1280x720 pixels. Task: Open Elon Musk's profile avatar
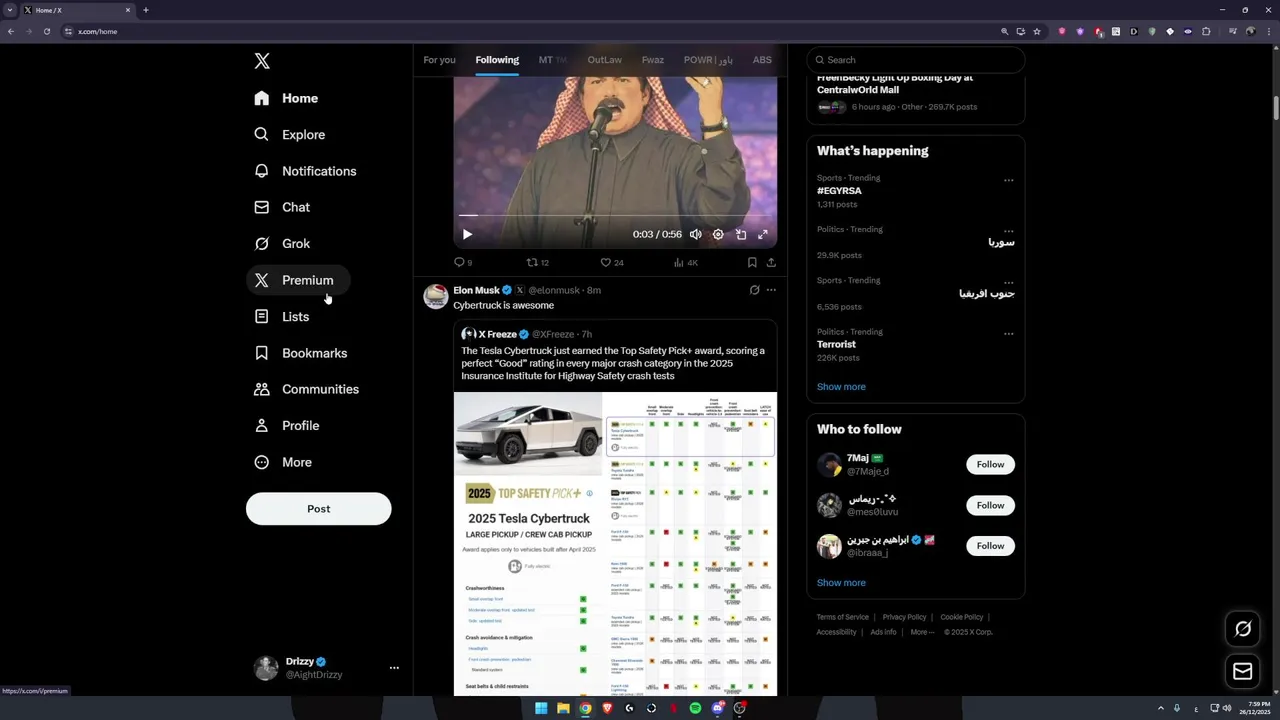pyautogui.click(x=436, y=296)
